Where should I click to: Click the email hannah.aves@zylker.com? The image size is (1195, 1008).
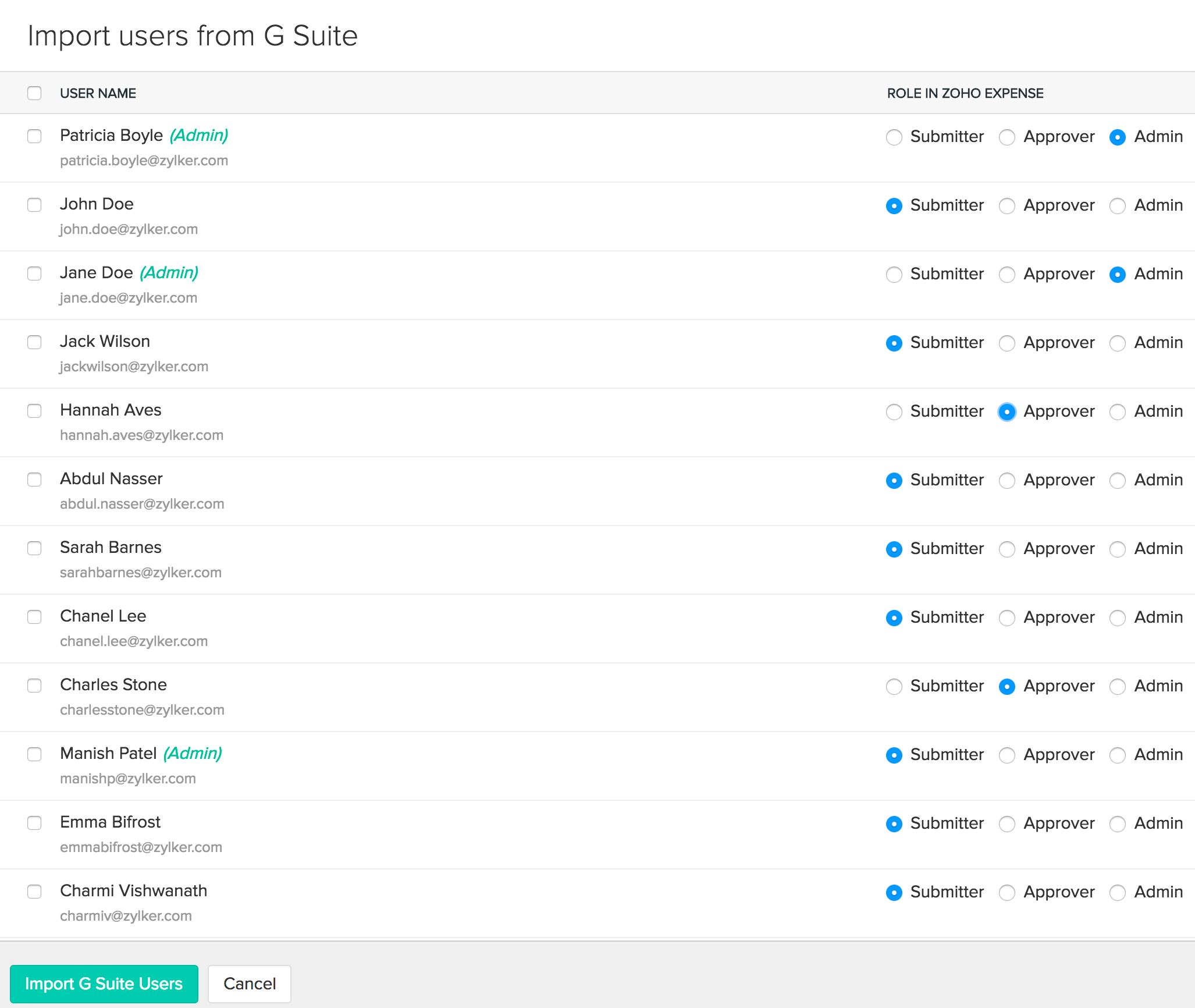141,435
